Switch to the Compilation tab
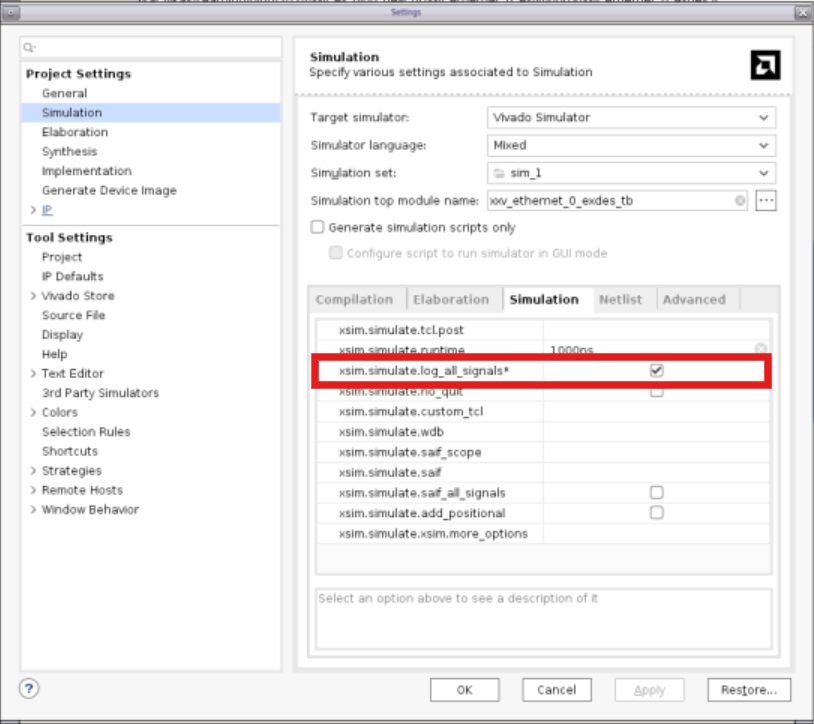Viewport: 814px width, 724px height. click(354, 299)
